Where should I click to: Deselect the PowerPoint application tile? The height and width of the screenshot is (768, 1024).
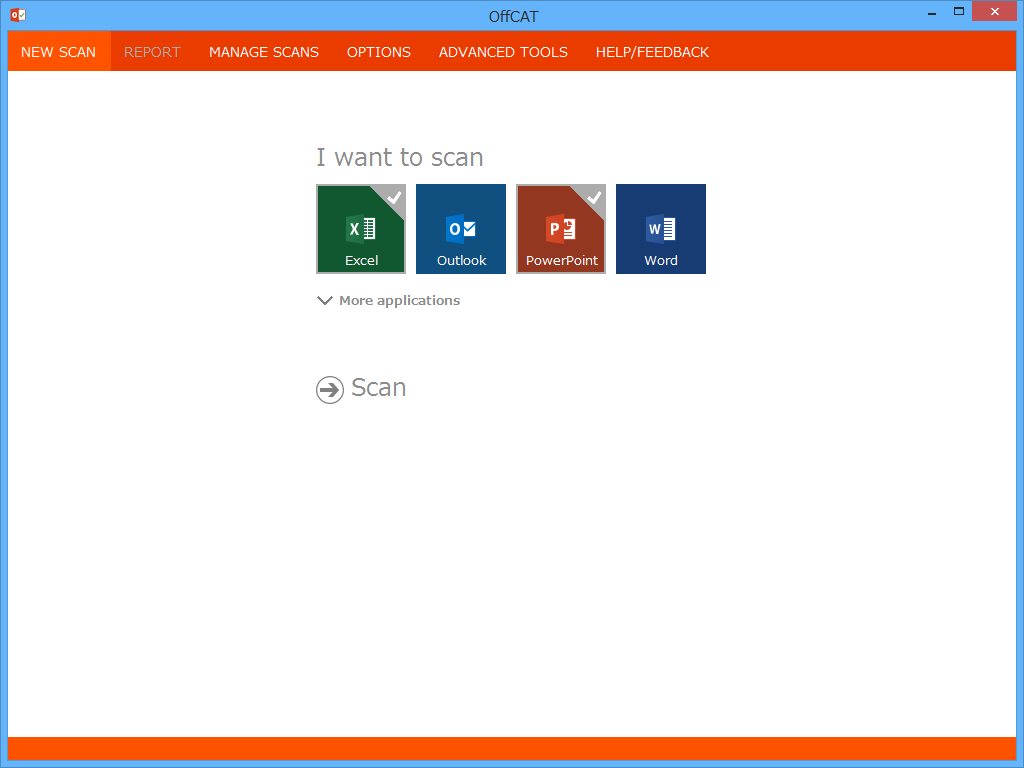pyautogui.click(x=561, y=229)
